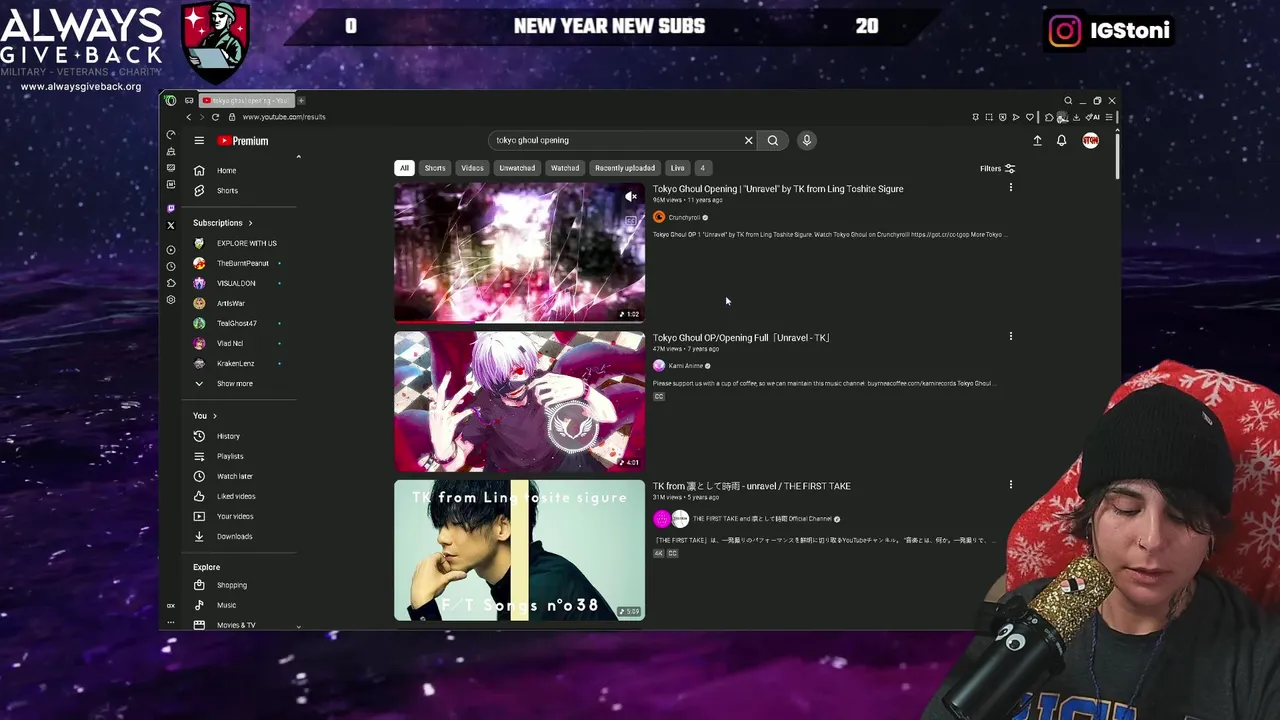This screenshot has height=720, width=1280.
Task: Select the Watched filter chip
Action: pos(565,168)
